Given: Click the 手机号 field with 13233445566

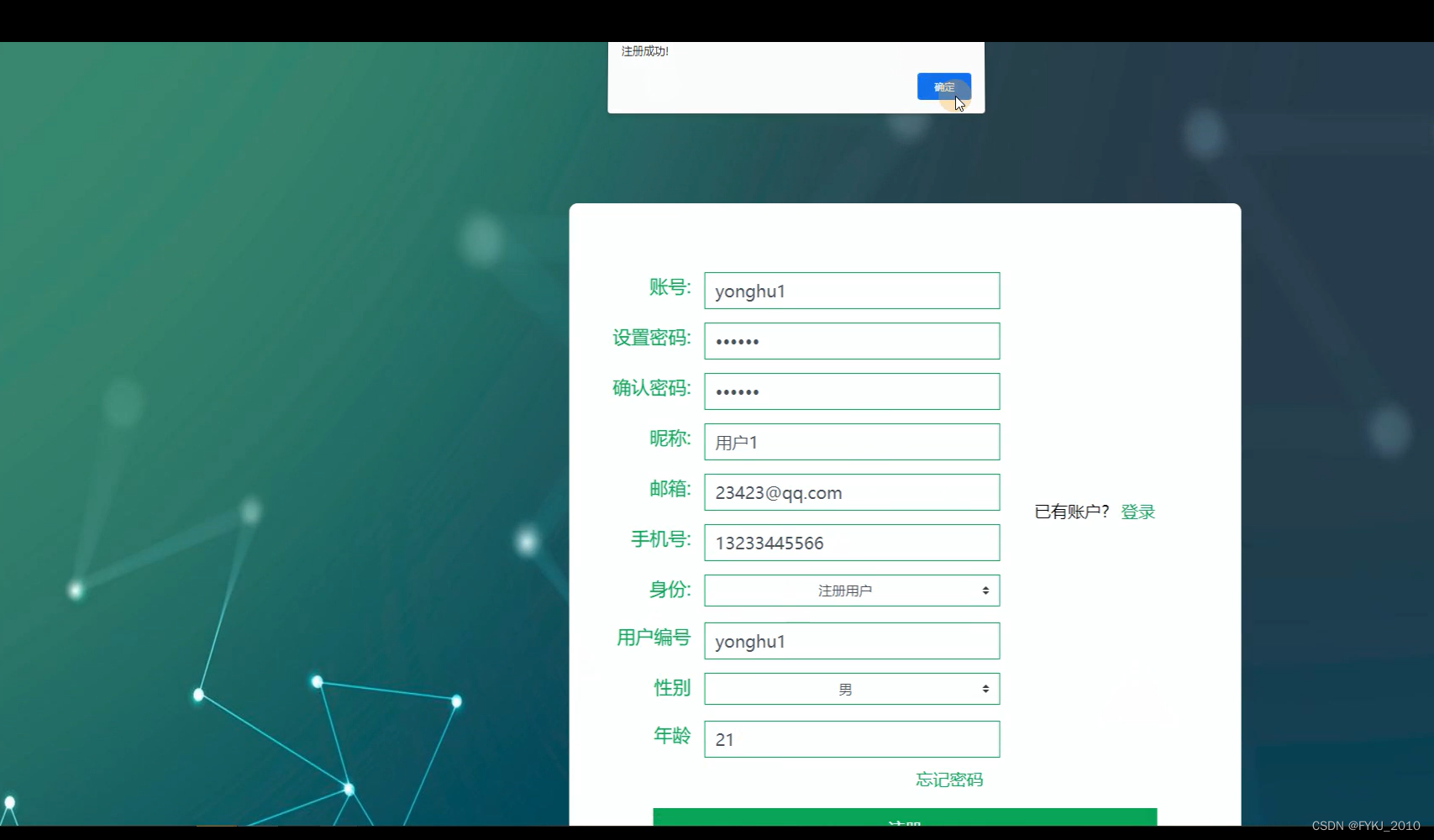Looking at the screenshot, I should 852,543.
